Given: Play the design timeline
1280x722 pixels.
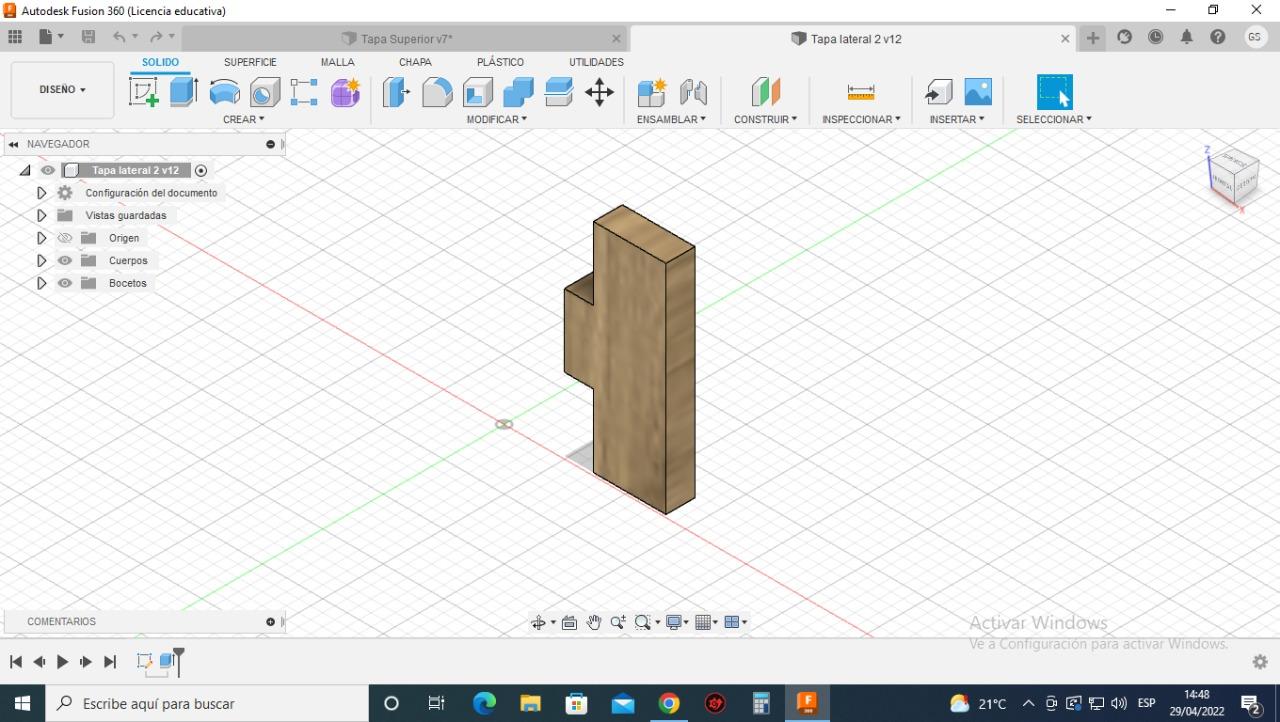Looking at the screenshot, I should (x=62, y=661).
